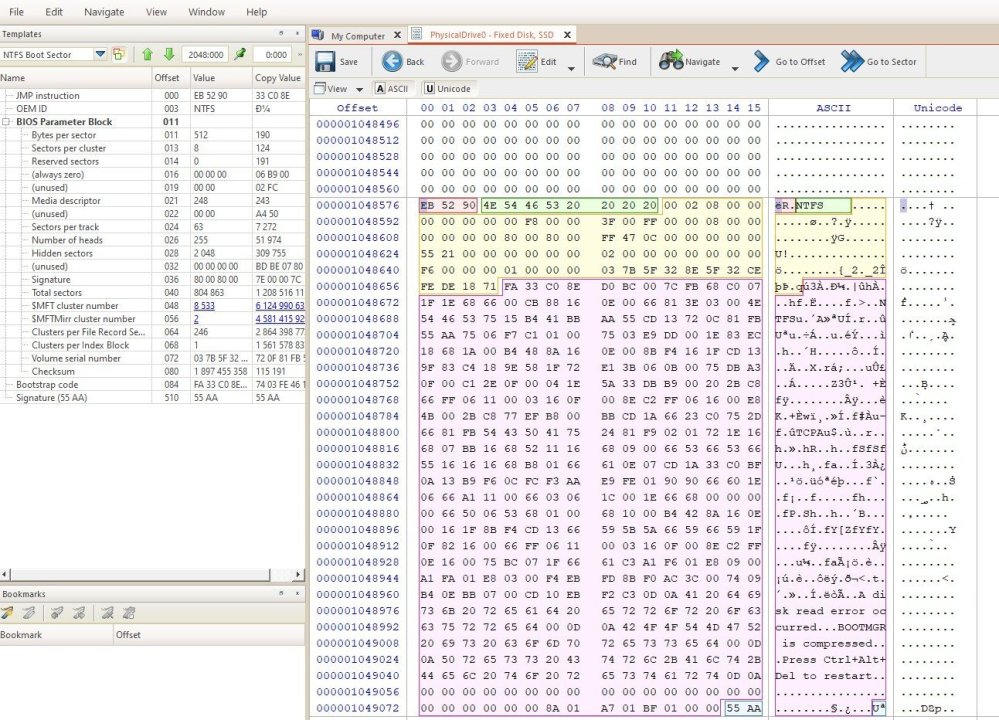Click the Go to Offset icon

tap(762, 62)
